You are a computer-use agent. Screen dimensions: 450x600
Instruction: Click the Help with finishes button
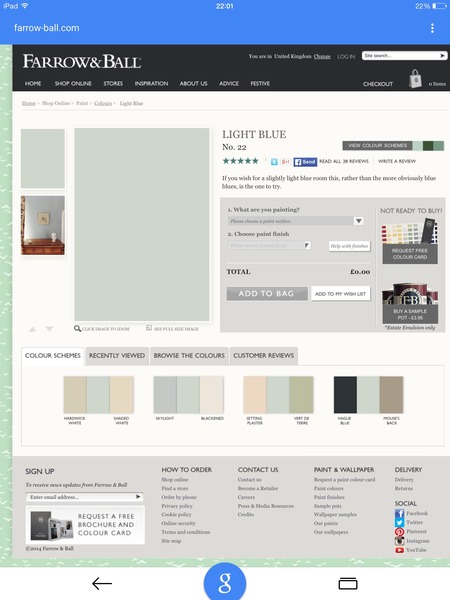349,246
